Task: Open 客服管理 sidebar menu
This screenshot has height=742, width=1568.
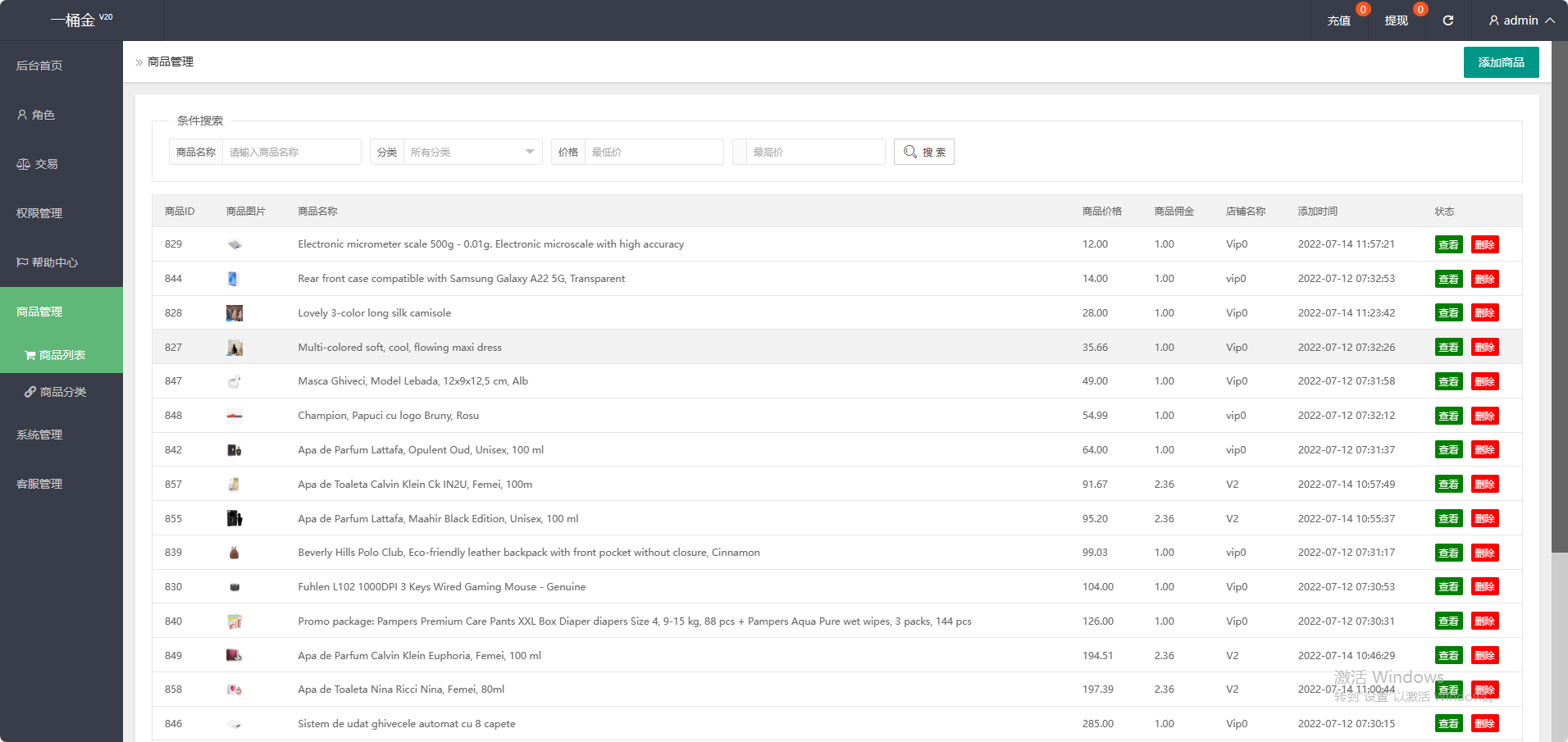Action: tap(39, 484)
